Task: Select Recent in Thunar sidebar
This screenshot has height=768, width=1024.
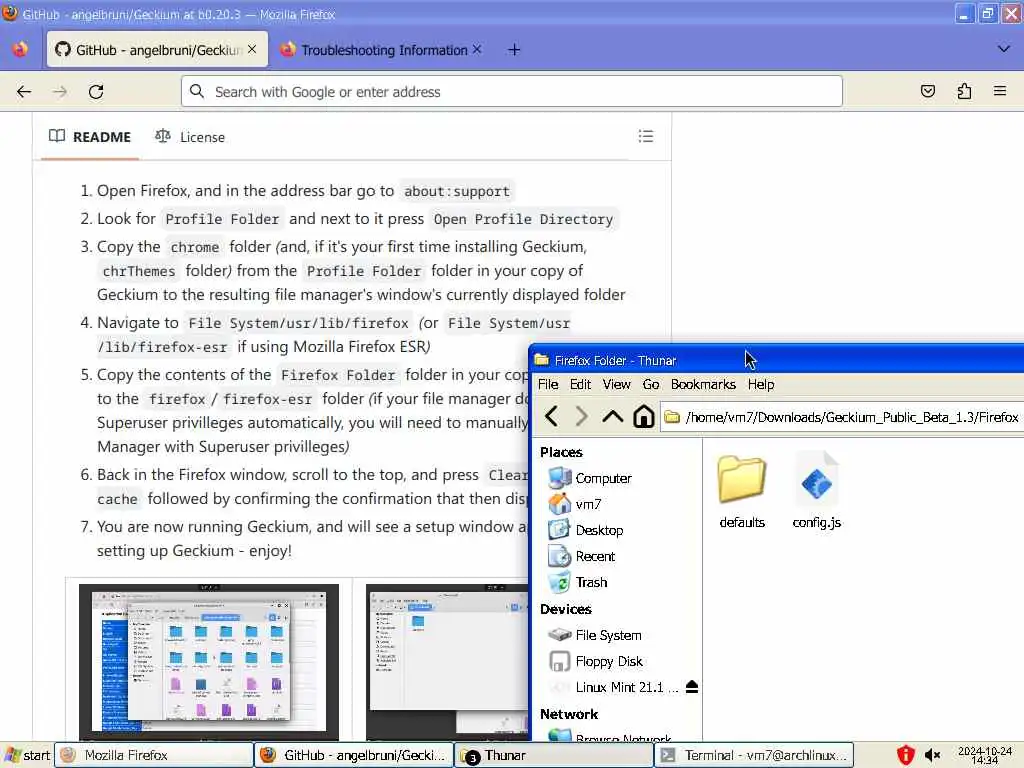Action: (x=581, y=556)
